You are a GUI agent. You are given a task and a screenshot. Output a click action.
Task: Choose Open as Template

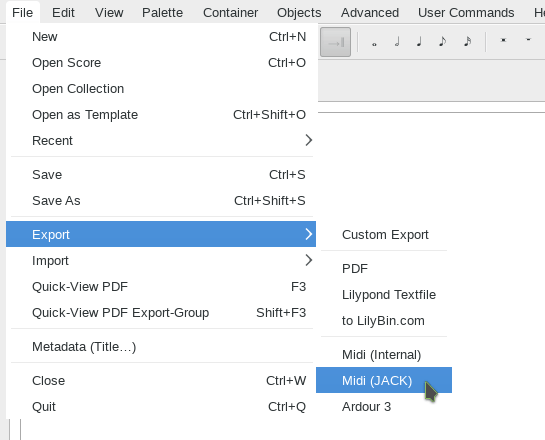[x=161, y=115]
